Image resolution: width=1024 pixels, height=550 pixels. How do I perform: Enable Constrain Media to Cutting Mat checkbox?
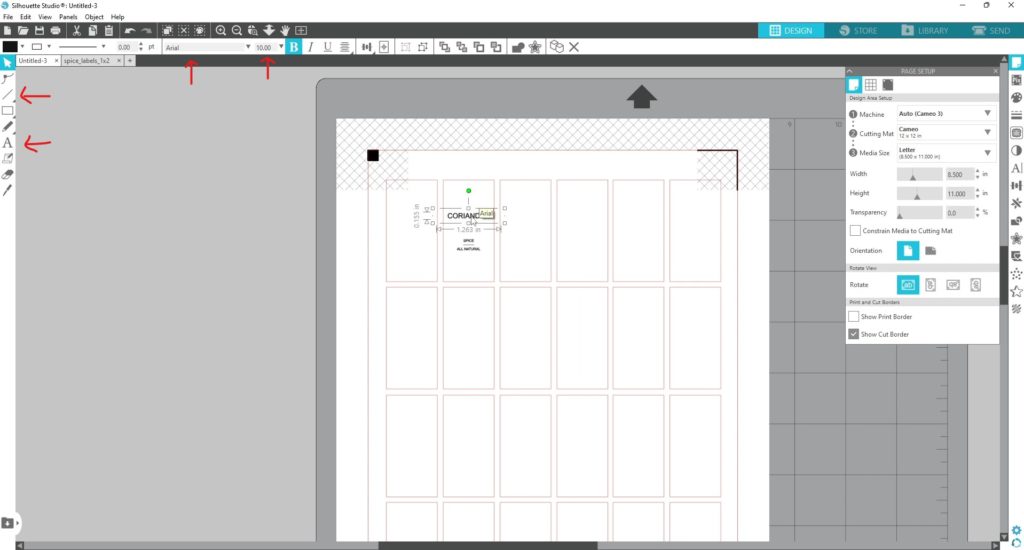pos(855,231)
